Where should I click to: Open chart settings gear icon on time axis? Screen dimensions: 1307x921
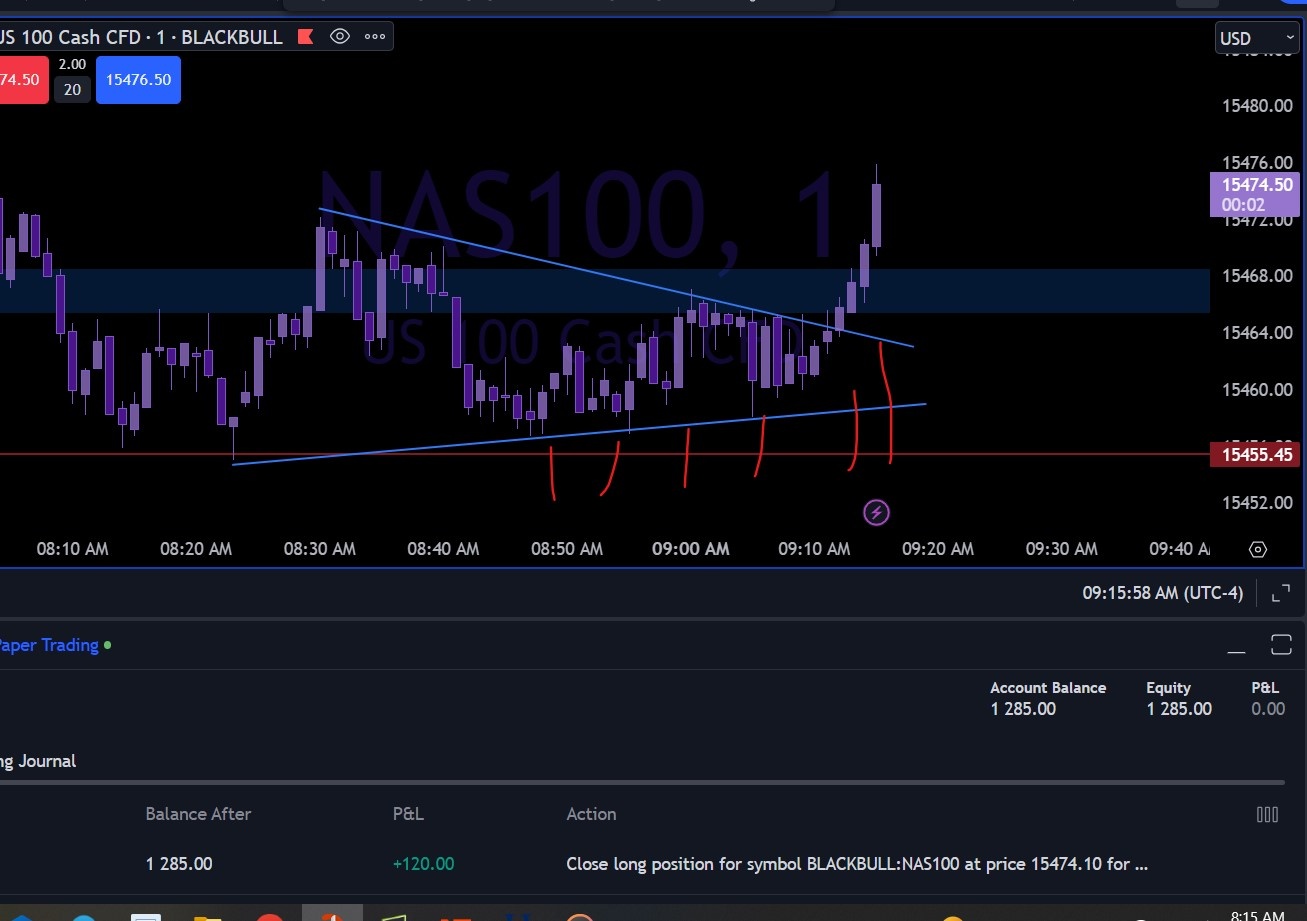tap(1258, 549)
